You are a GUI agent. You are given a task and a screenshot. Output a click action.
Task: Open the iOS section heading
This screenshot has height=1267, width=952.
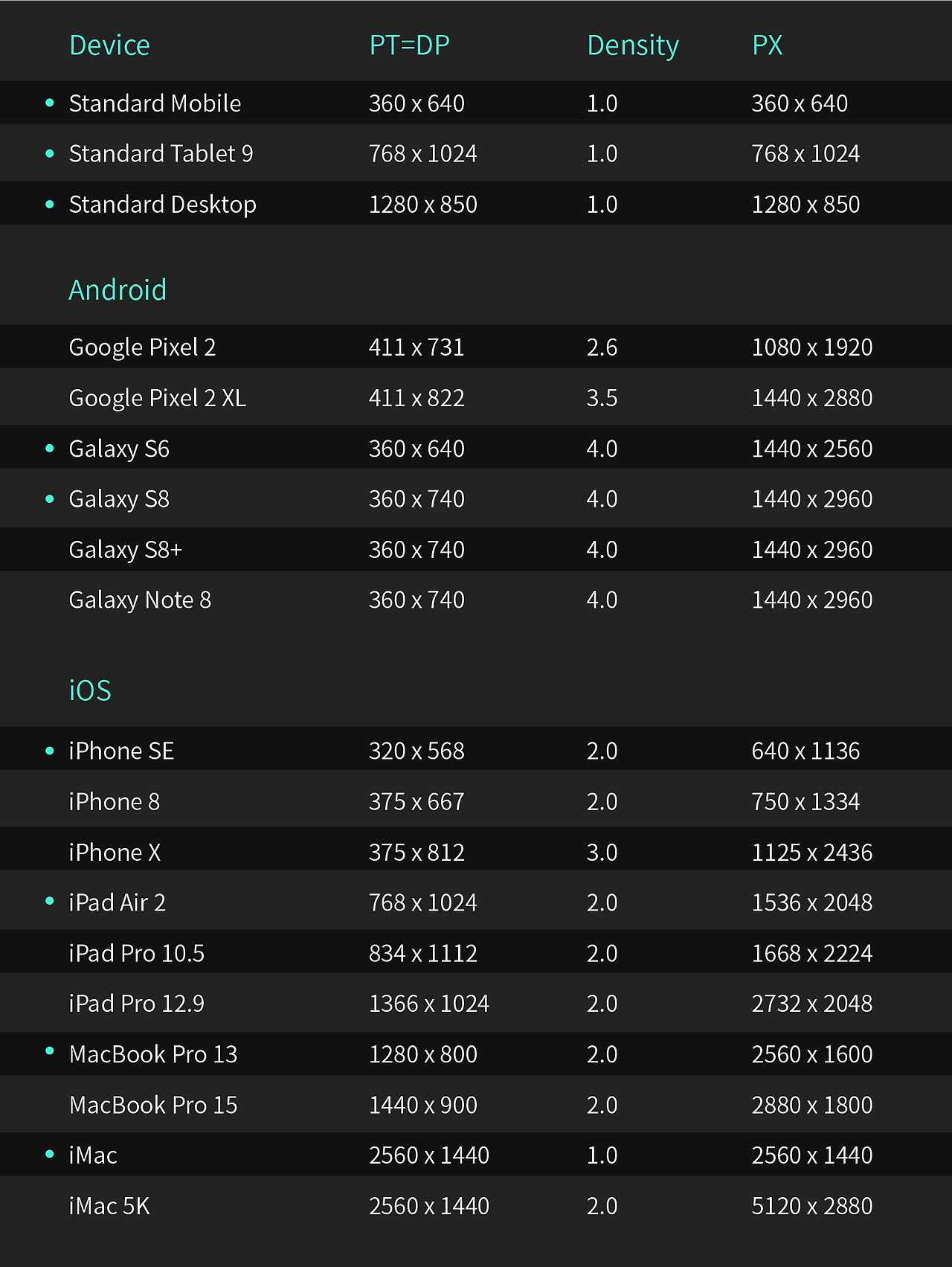90,690
